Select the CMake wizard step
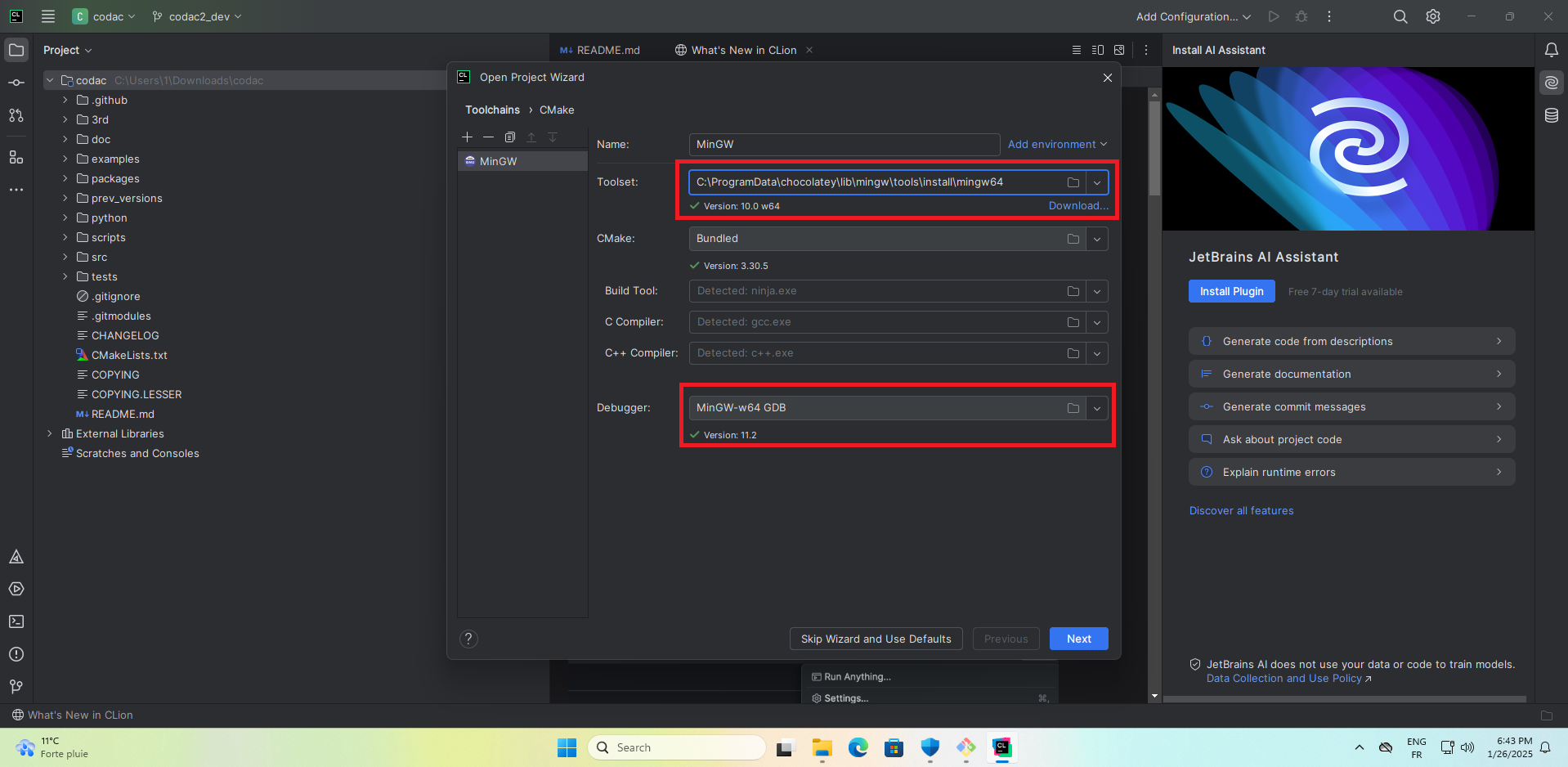 557,110
